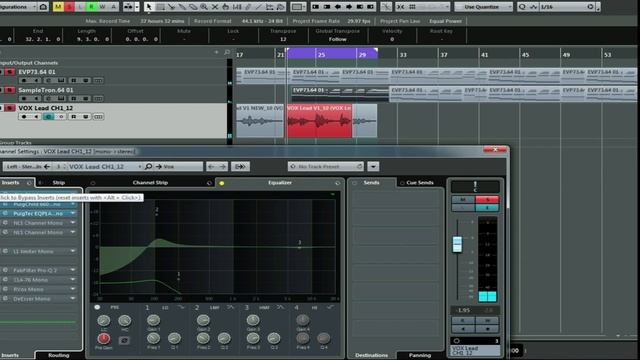Viewport: 640px width, 360px height.
Task: Switch to the Panning tab
Action: pyautogui.click(x=420, y=355)
